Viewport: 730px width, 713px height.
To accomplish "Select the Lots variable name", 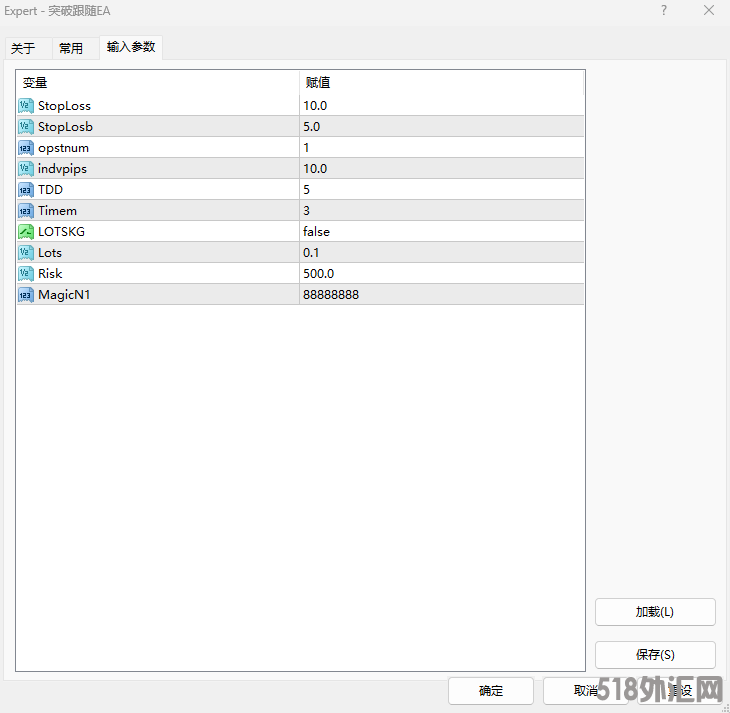I will point(50,253).
